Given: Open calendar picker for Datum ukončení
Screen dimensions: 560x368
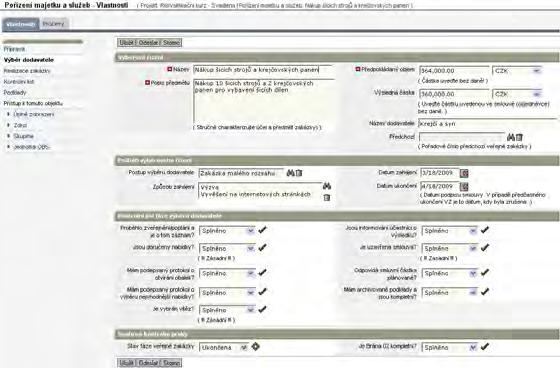Looking at the screenshot, I should [464, 187].
